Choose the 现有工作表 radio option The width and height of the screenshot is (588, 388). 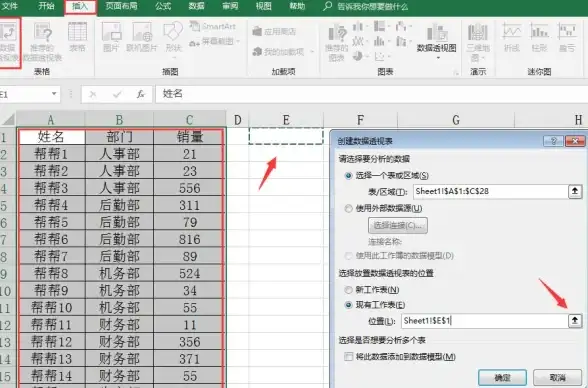pyautogui.click(x=348, y=305)
